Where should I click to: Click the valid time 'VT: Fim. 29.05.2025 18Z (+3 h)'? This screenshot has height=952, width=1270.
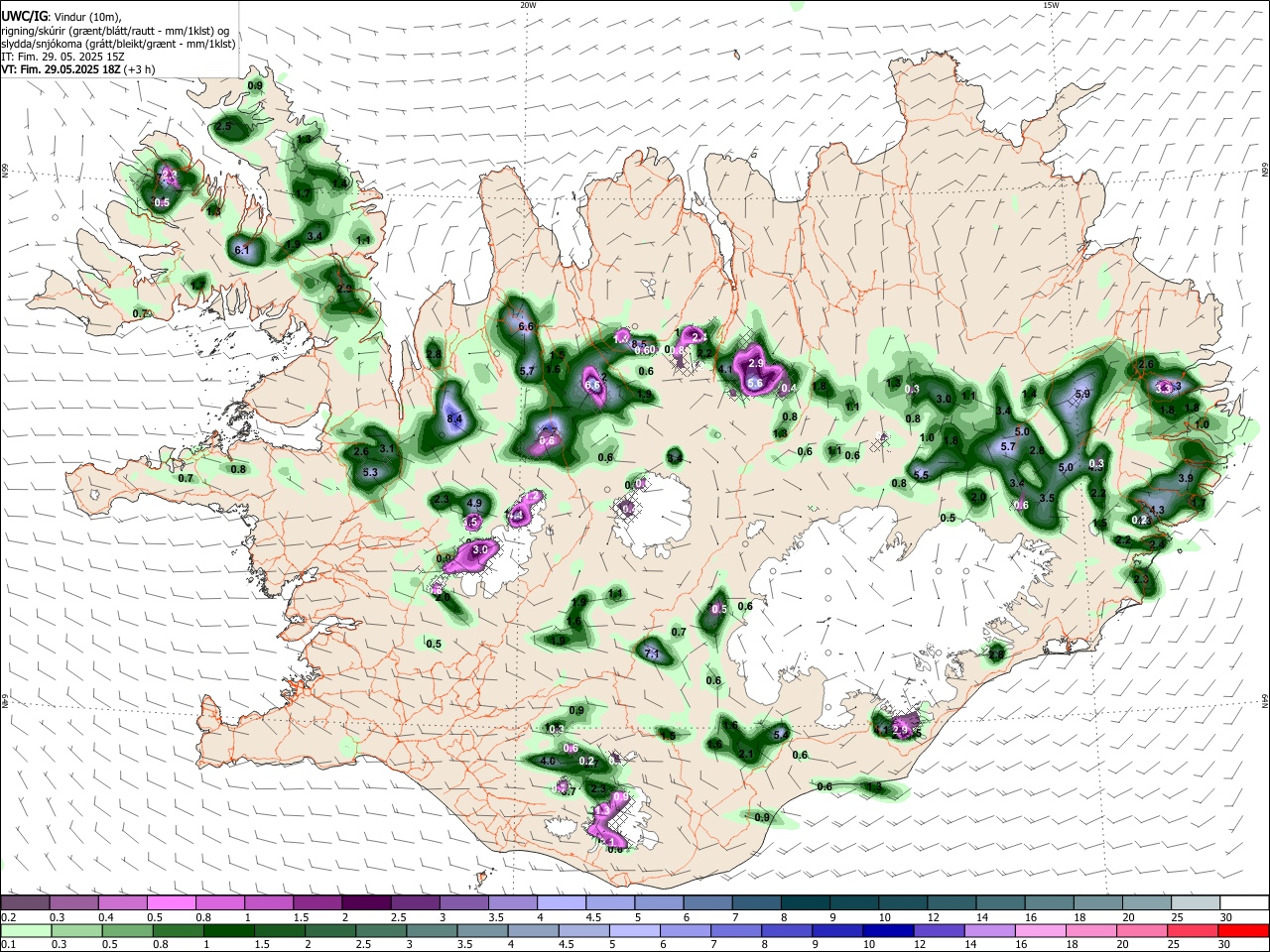78,69
